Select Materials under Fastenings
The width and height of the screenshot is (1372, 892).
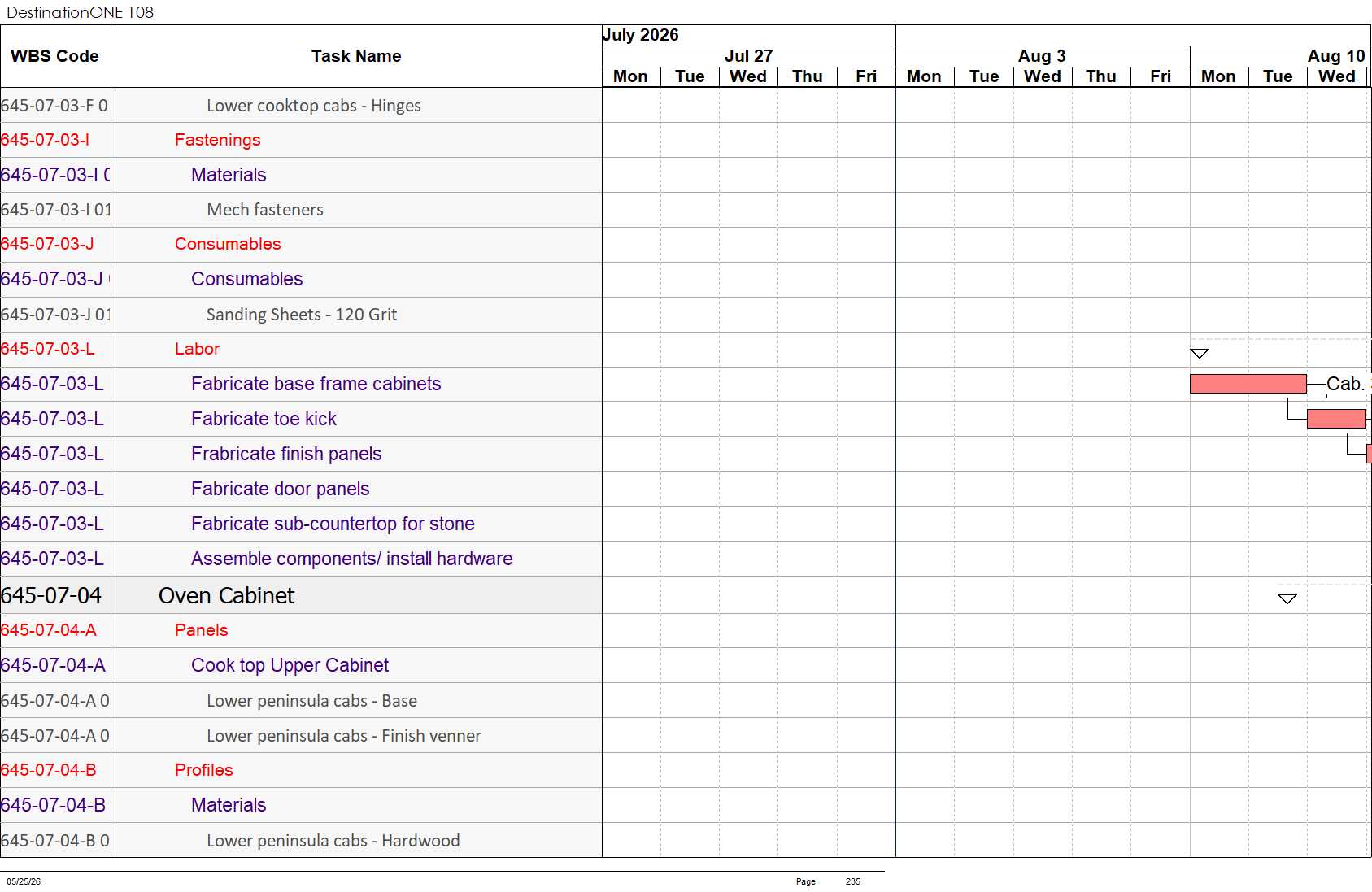click(x=229, y=175)
